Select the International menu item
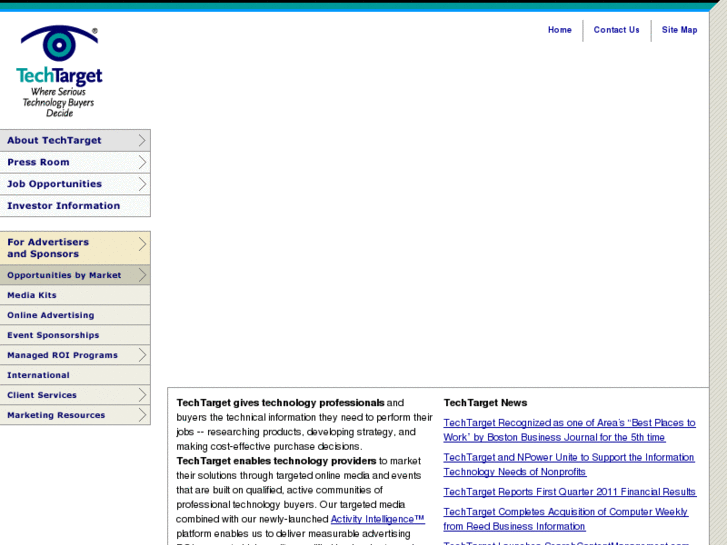The image size is (727, 545). click(x=75, y=375)
